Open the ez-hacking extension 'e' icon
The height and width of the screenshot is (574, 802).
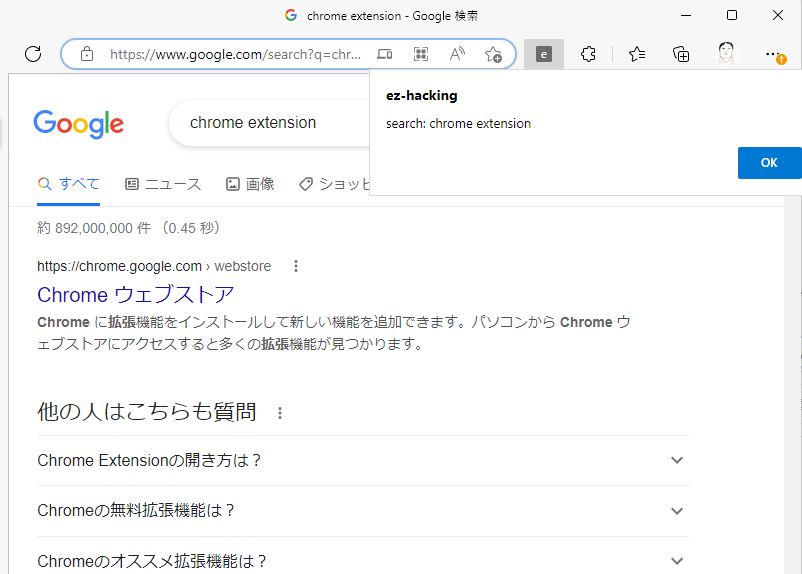click(x=544, y=54)
